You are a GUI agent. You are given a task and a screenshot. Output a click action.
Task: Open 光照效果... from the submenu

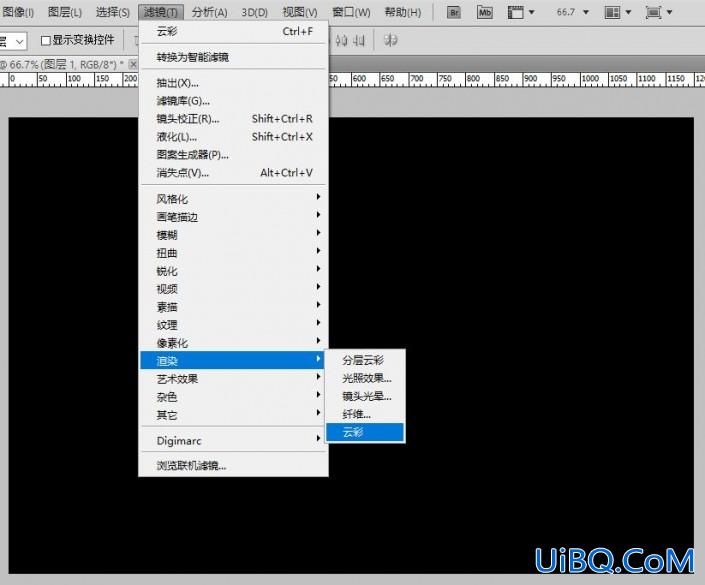click(365, 378)
